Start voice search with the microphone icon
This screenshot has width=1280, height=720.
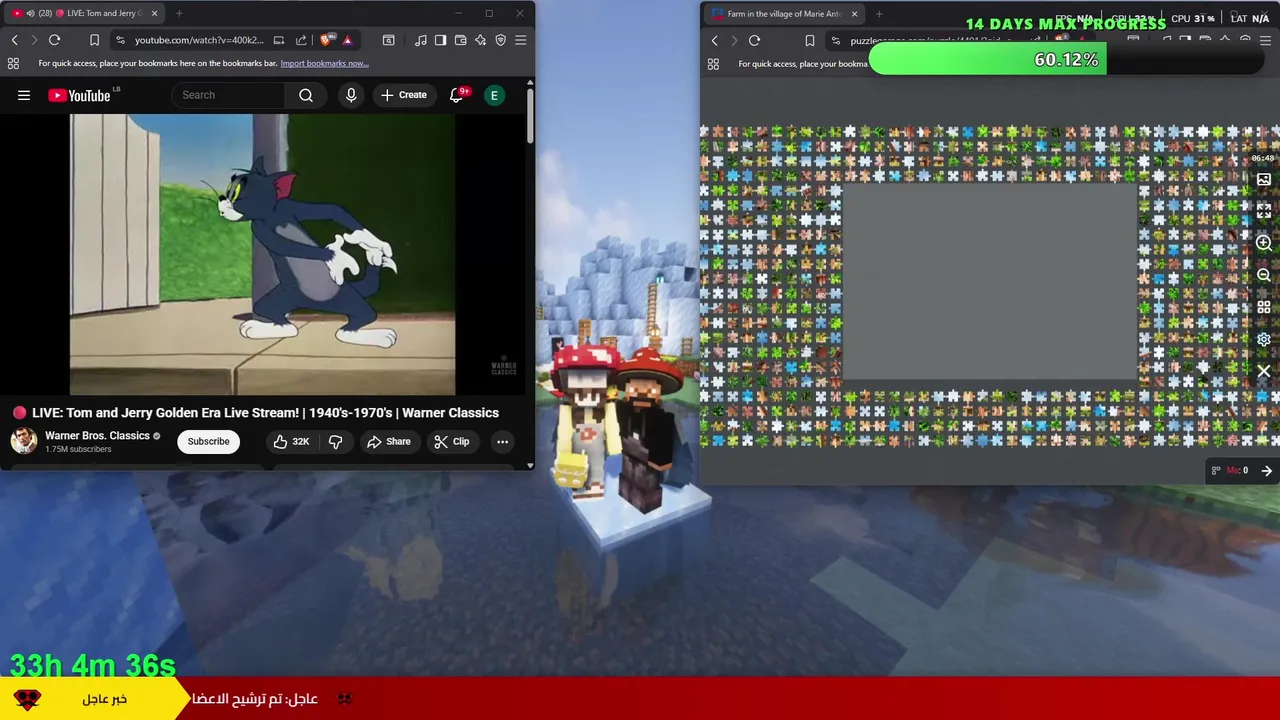pyautogui.click(x=351, y=95)
